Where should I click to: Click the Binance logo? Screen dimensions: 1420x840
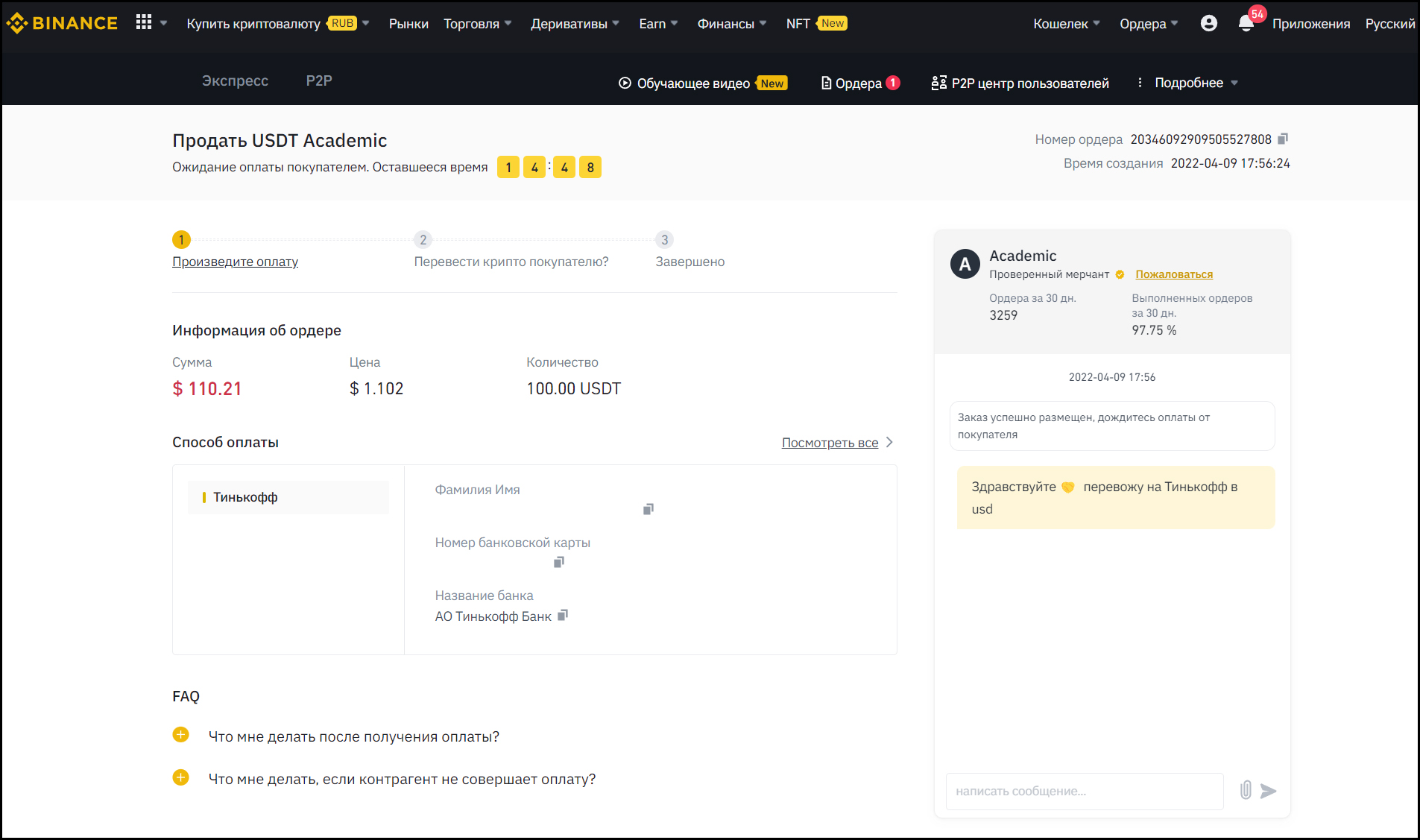[x=62, y=23]
